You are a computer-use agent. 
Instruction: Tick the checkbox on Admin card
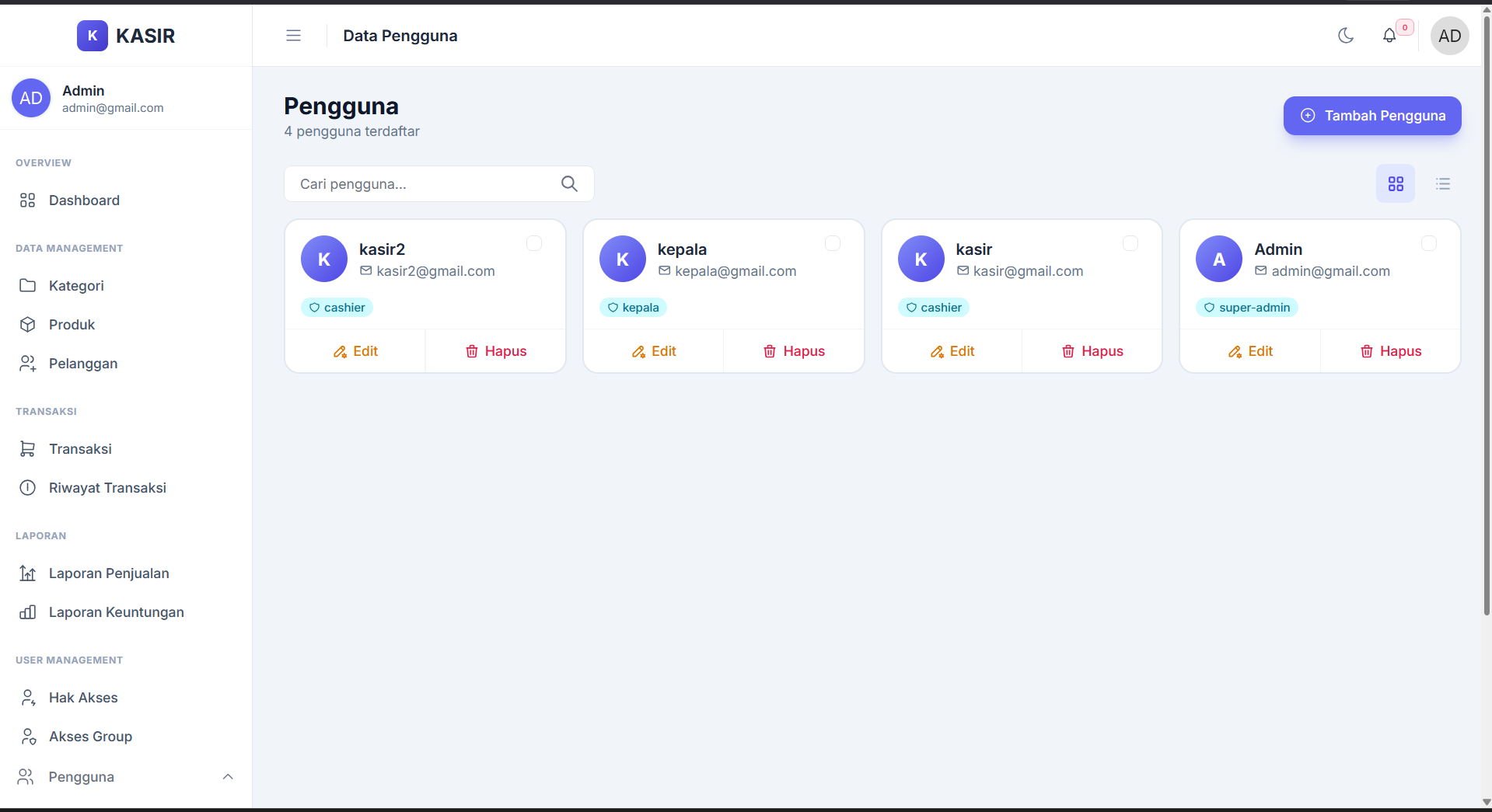coord(1429,243)
